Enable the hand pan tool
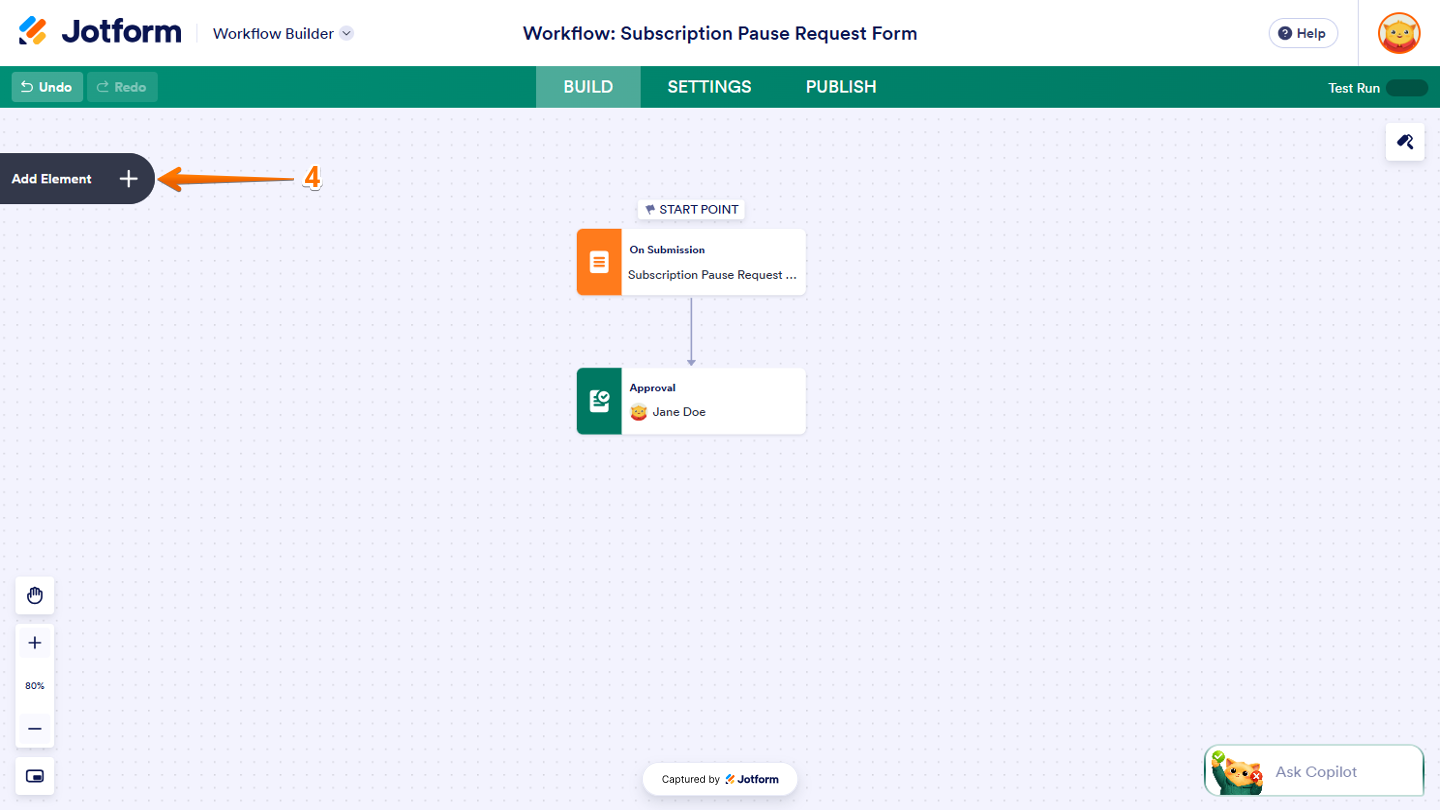 point(35,596)
